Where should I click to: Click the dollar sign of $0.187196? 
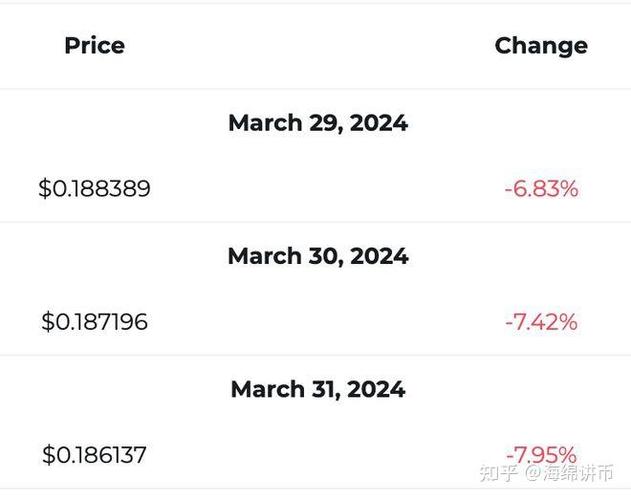pos(48,322)
